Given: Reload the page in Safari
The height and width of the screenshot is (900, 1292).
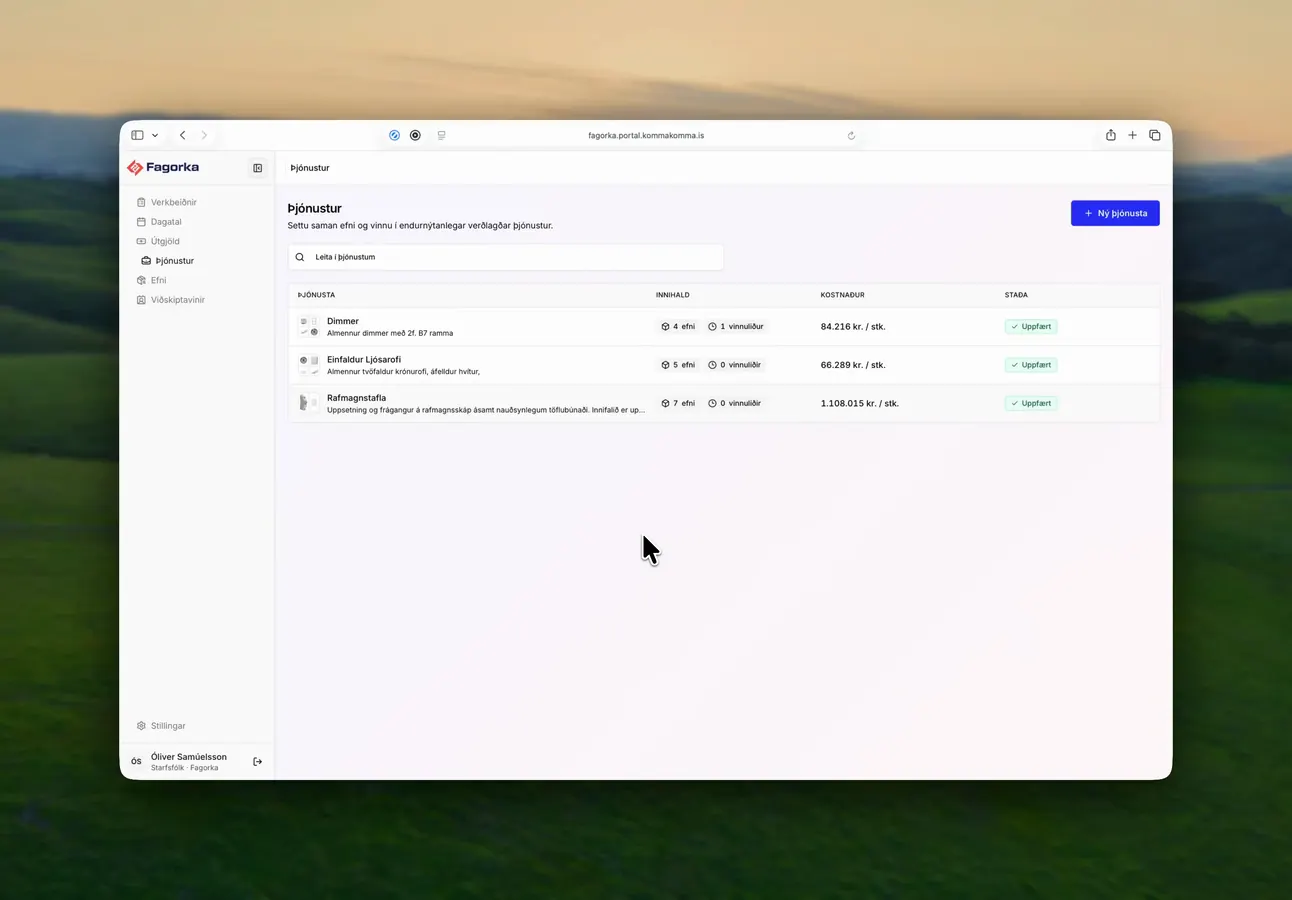Looking at the screenshot, I should point(851,135).
